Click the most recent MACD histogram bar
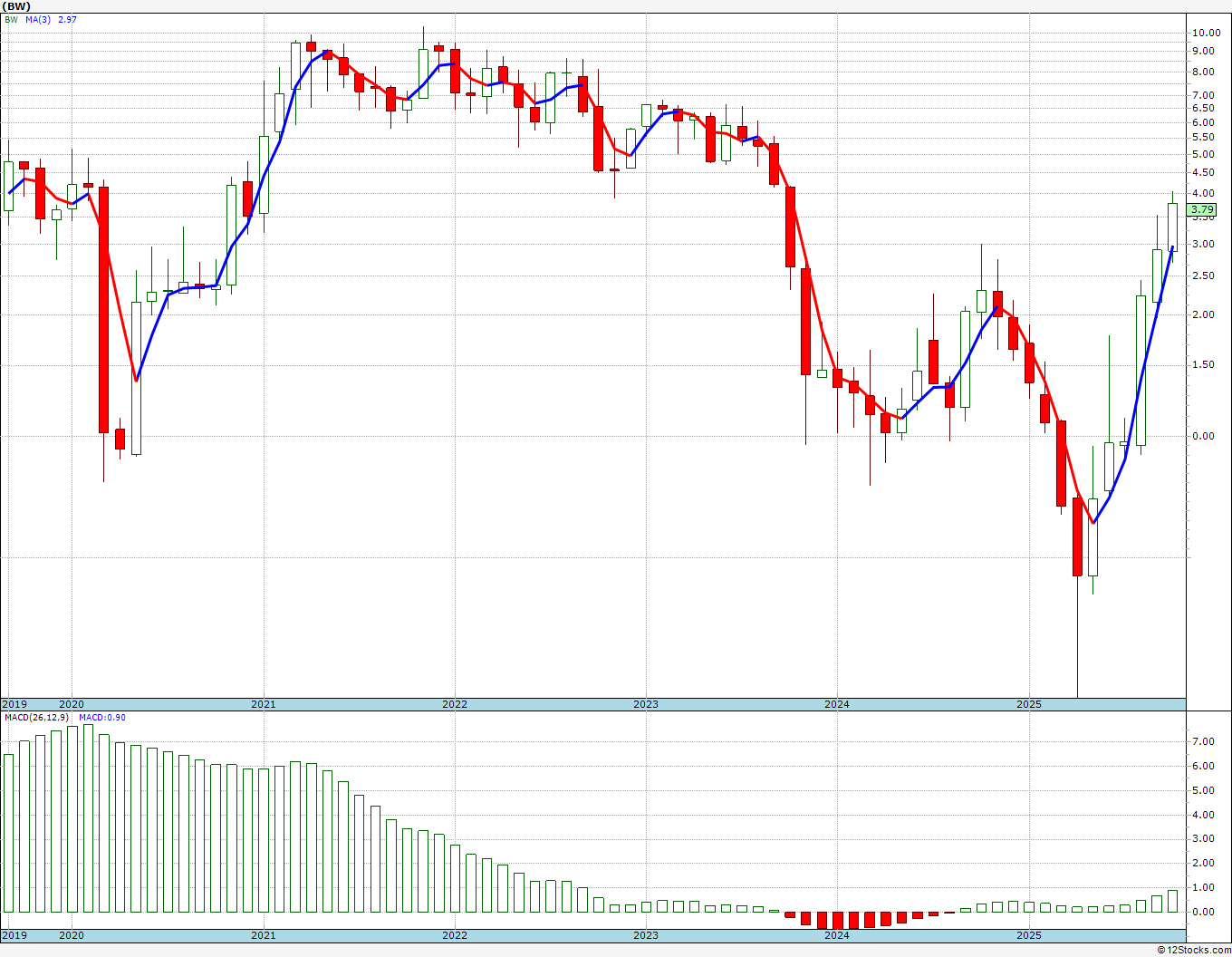 coord(1172,901)
